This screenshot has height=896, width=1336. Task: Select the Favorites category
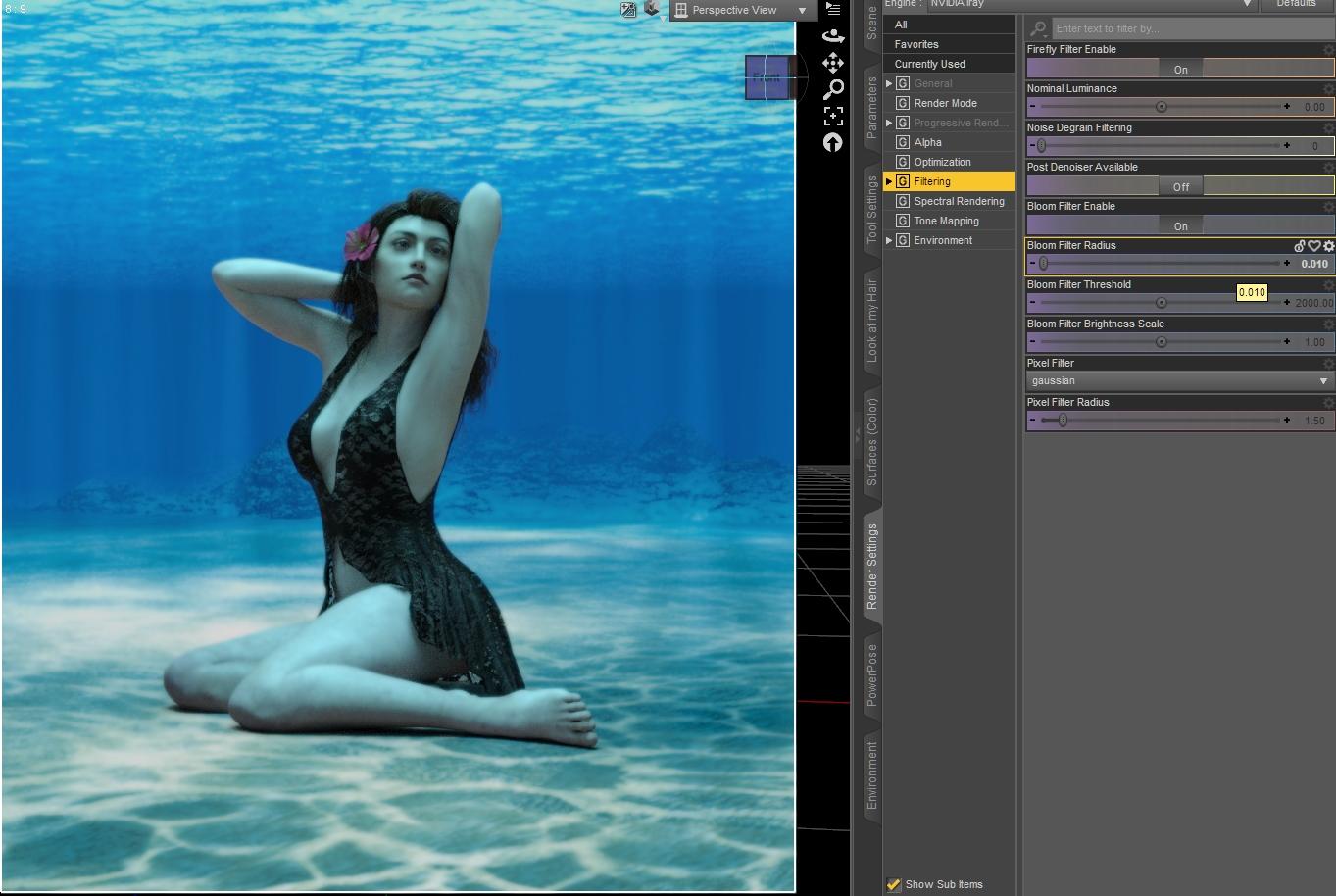(x=950, y=44)
